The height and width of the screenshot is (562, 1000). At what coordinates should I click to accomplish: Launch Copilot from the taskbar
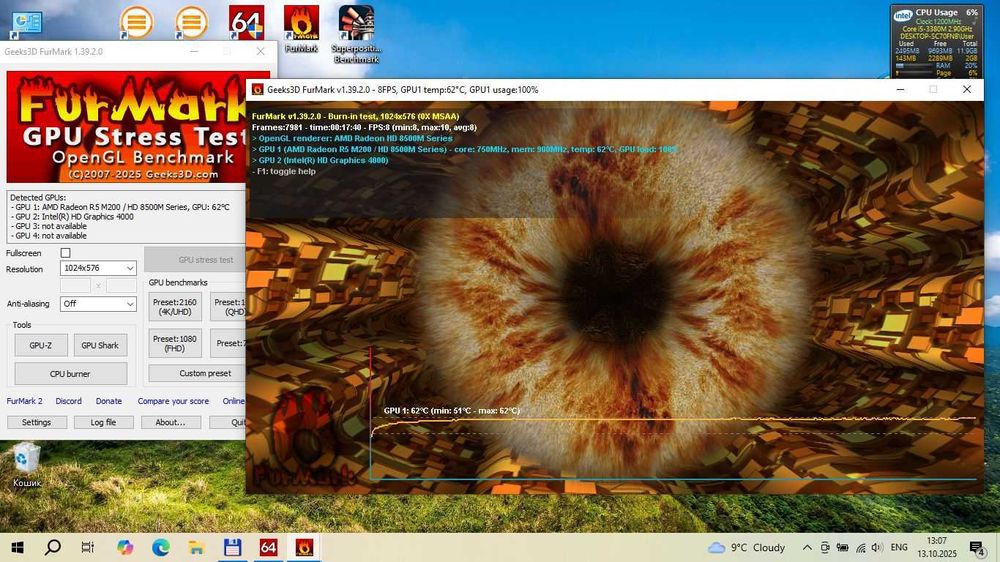[124, 547]
